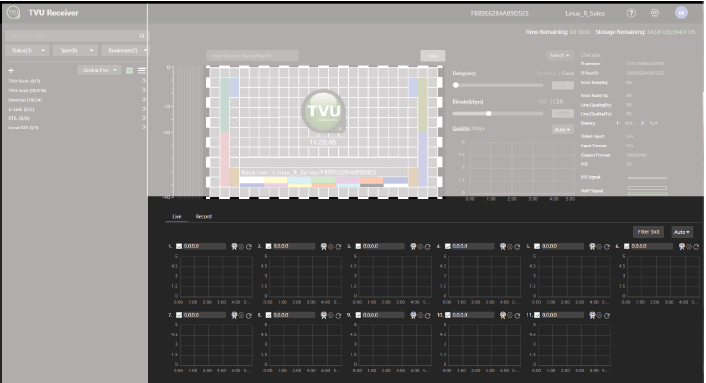Toggle the checkbox for slot 4

[448, 246]
